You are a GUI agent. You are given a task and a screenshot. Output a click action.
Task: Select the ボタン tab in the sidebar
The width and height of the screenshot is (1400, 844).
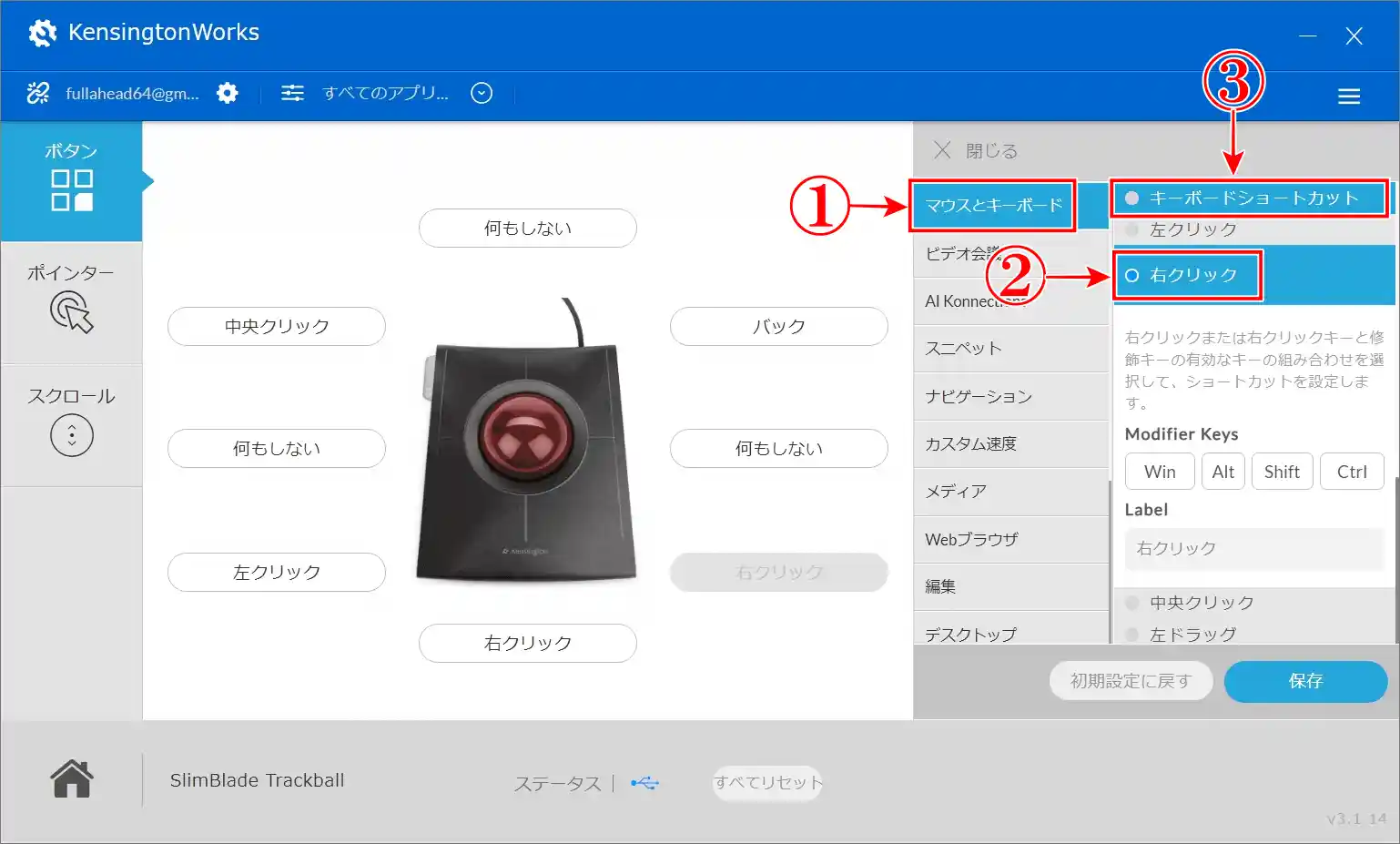(71, 181)
